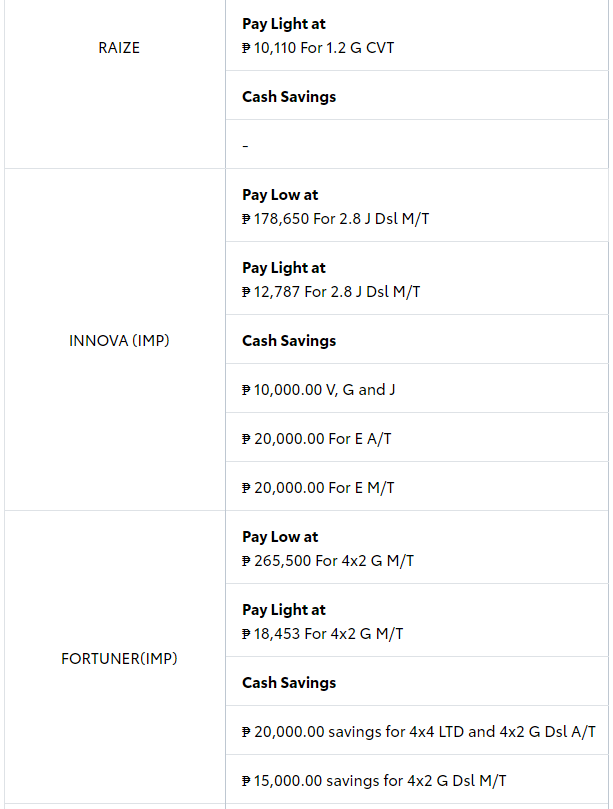Click Raize Pay Light at ₱10,110 row
The width and height of the screenshot is (613, 809).
pos(417,35)
